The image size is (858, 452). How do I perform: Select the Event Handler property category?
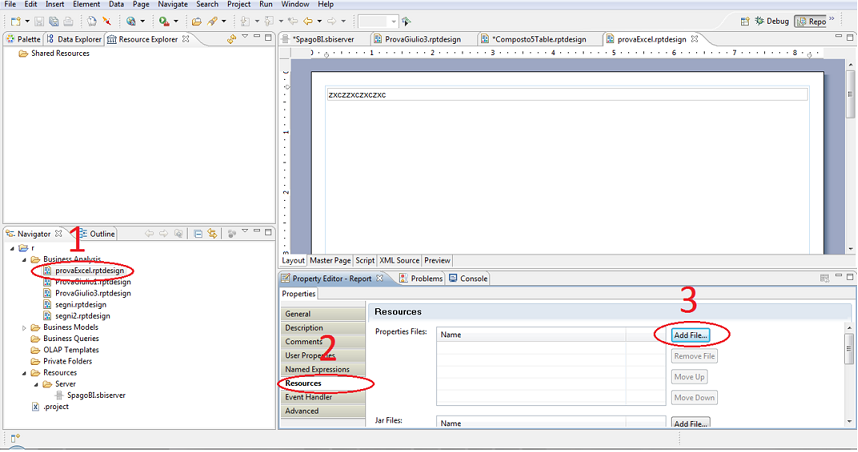[x=323, y=397]
